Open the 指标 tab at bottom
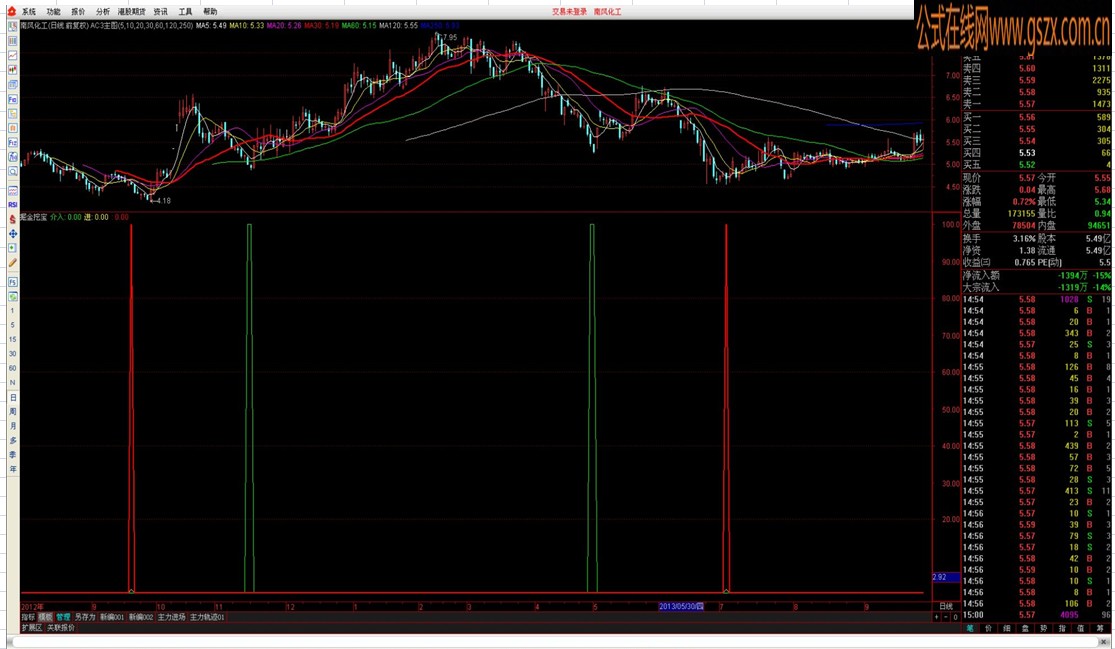Viewport: 1115px width, 649px height. (x=28, y=617)
